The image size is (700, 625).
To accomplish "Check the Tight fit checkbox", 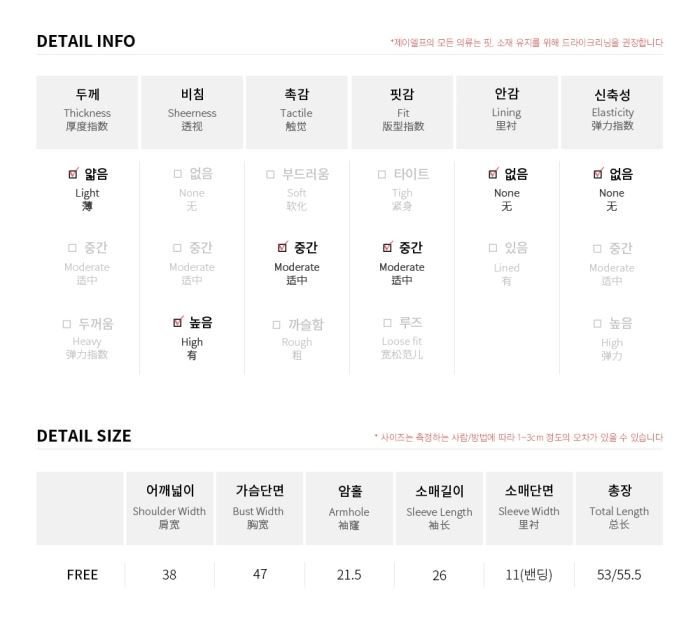I will 382,174.
